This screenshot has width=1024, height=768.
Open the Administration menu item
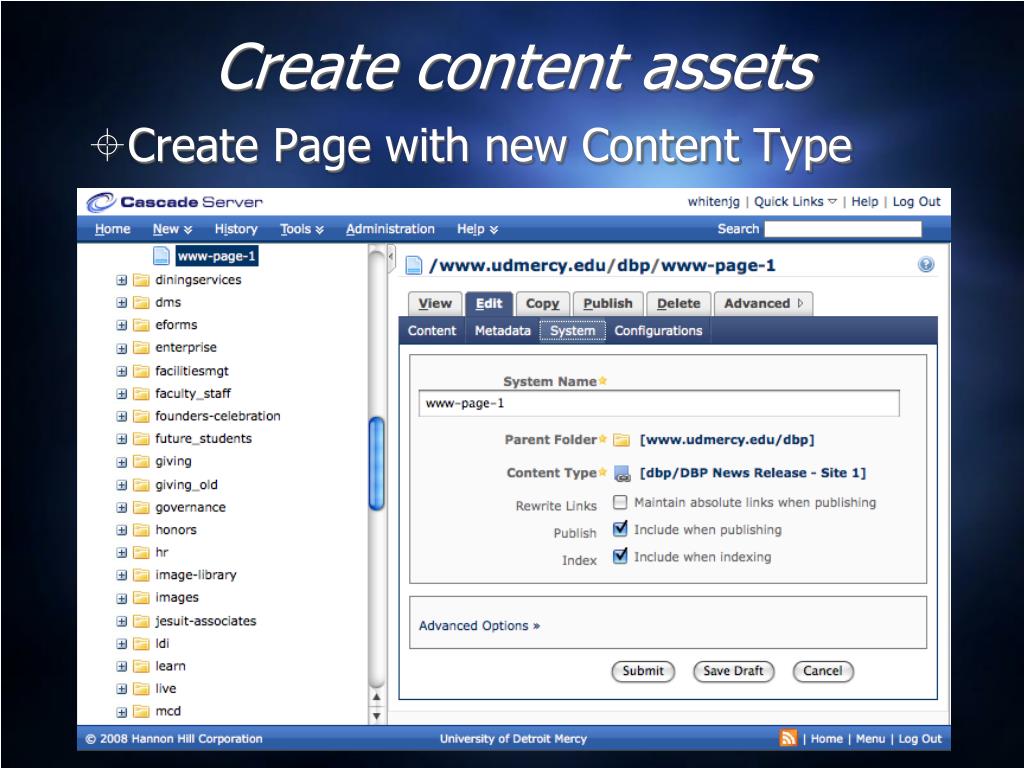point(390,229)
